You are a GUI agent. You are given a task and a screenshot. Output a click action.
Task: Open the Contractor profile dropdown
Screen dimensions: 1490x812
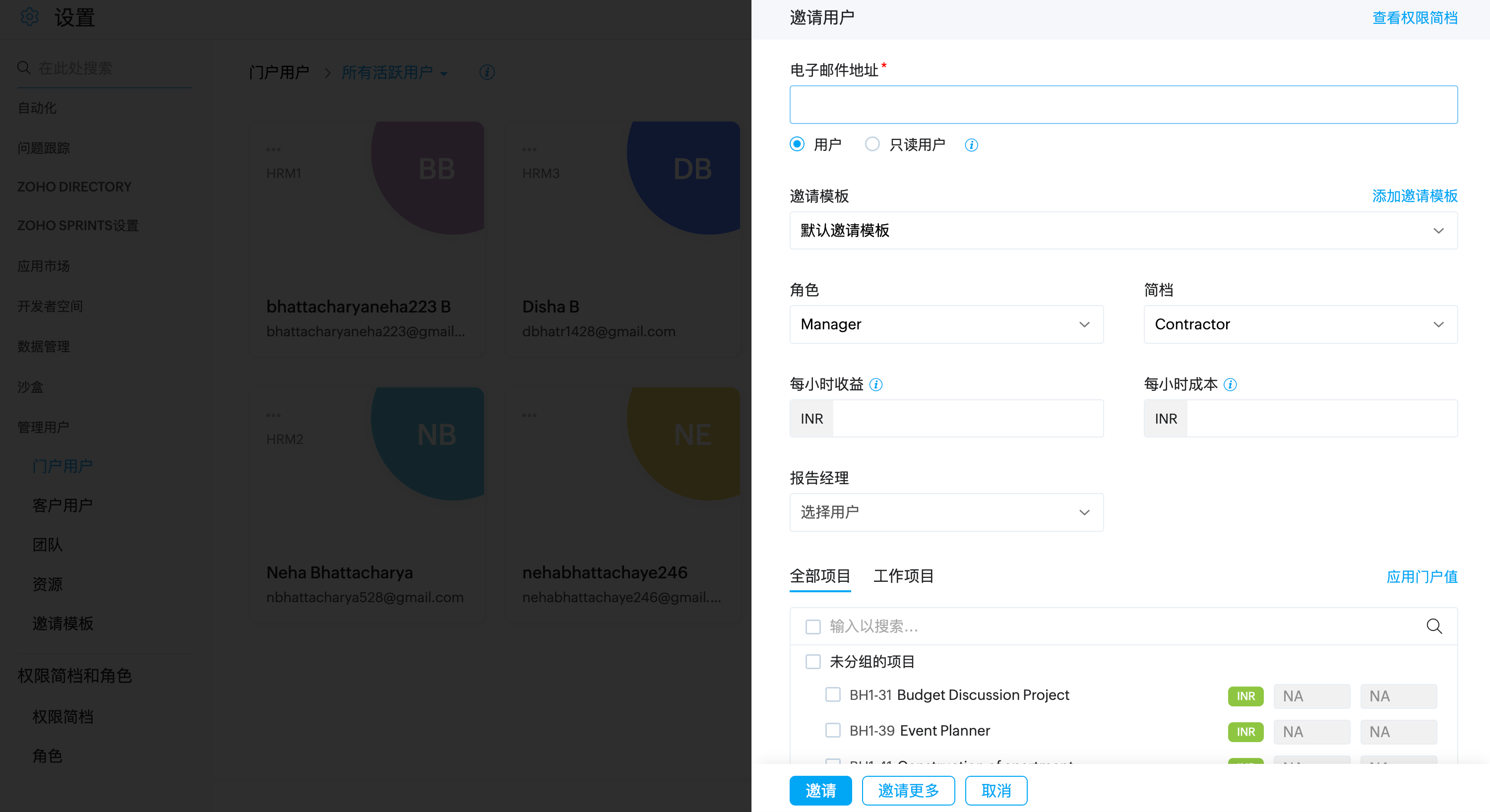click(1301, 324)
